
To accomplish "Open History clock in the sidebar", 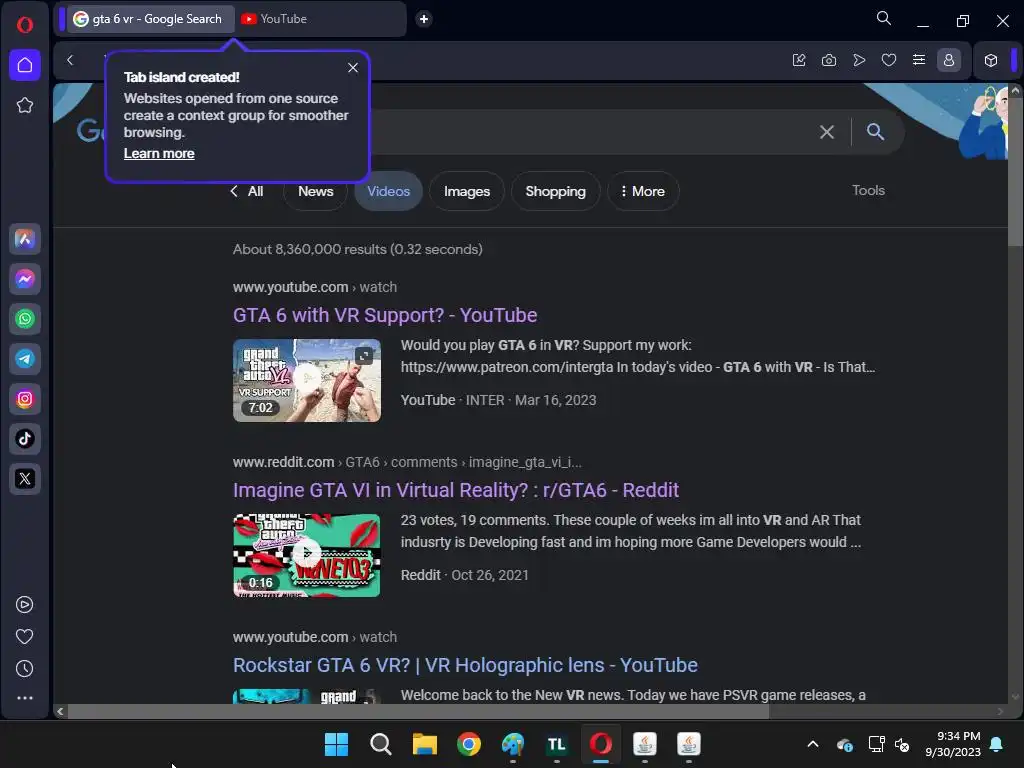I will [x=25, y=669].
